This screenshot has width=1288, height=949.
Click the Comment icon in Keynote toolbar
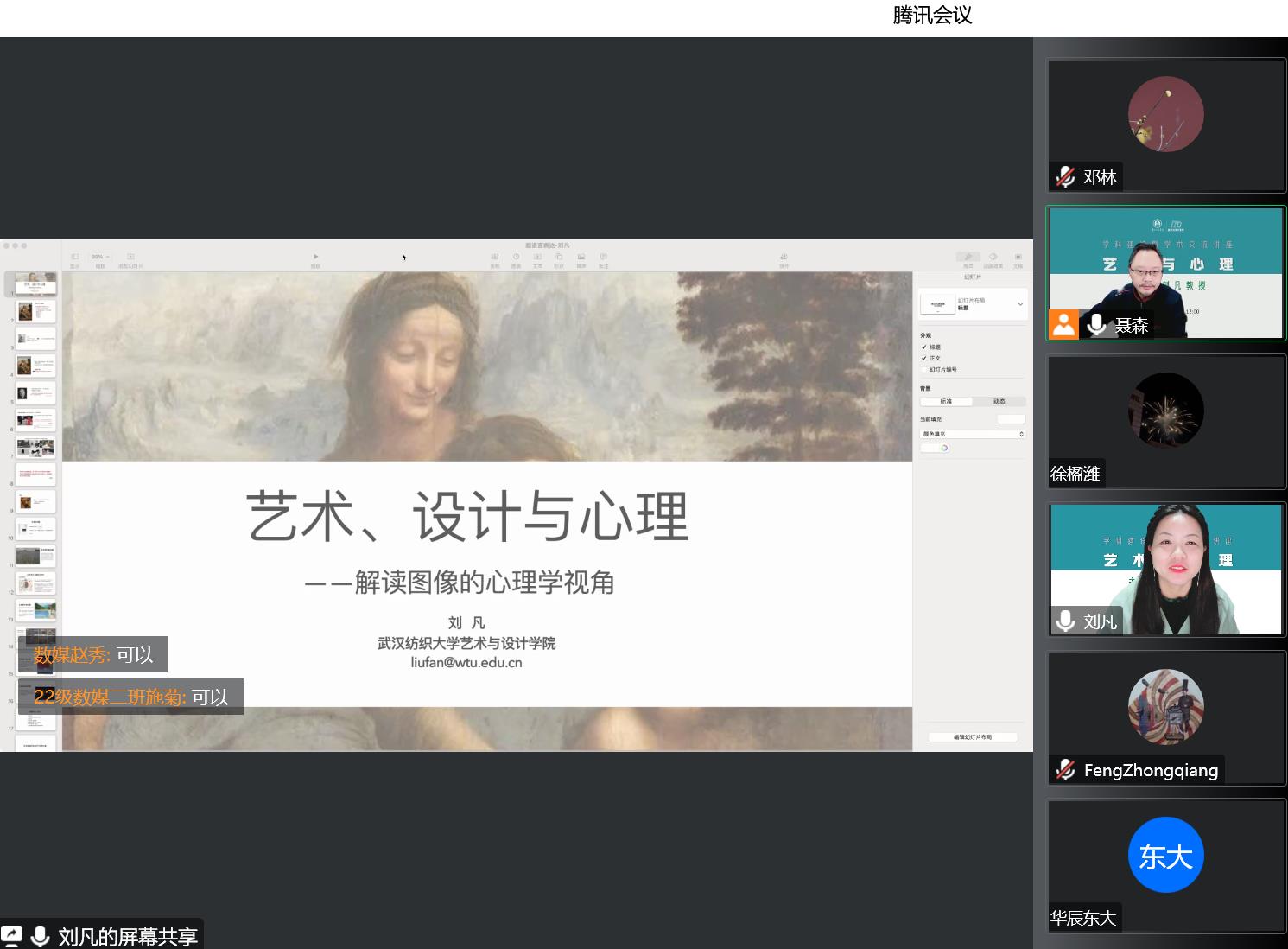tap(603, 257)
